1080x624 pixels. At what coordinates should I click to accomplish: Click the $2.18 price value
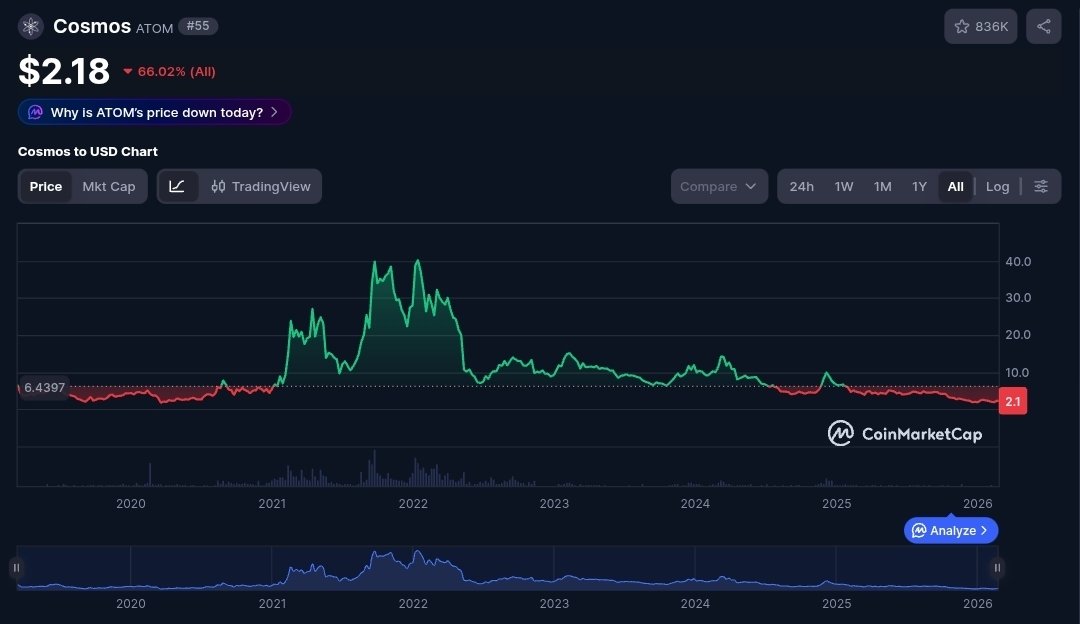(64, 71)
